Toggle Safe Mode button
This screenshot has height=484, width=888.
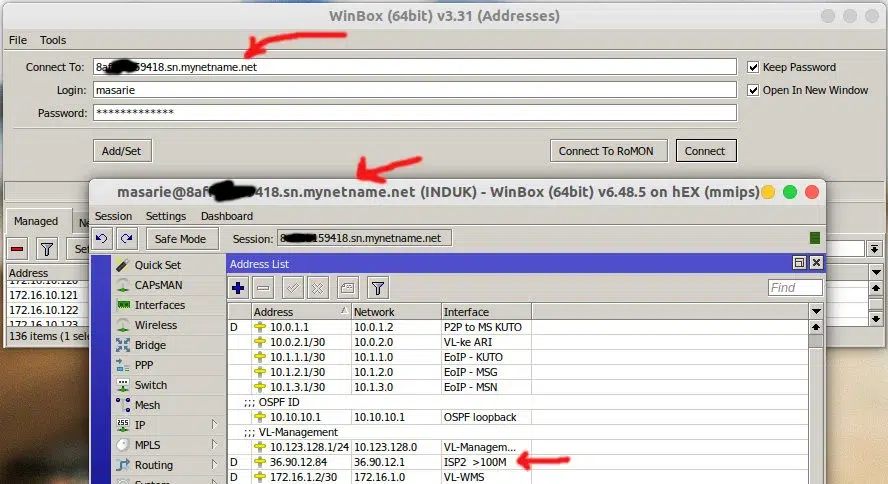pos(180,239)
